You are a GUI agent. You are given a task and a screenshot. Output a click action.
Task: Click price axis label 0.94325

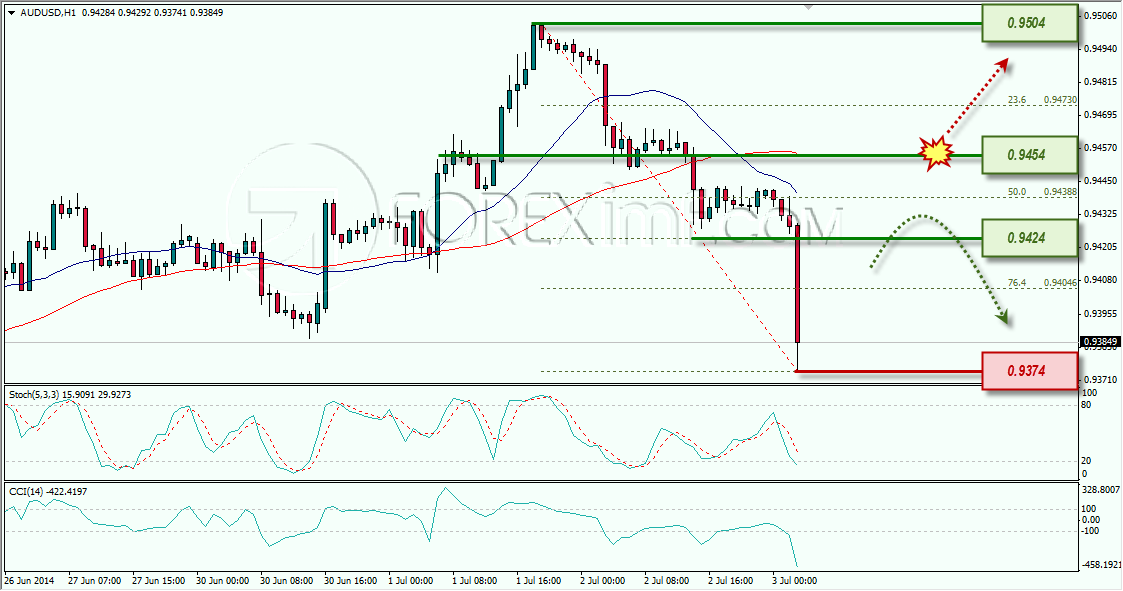(1102, 214)
